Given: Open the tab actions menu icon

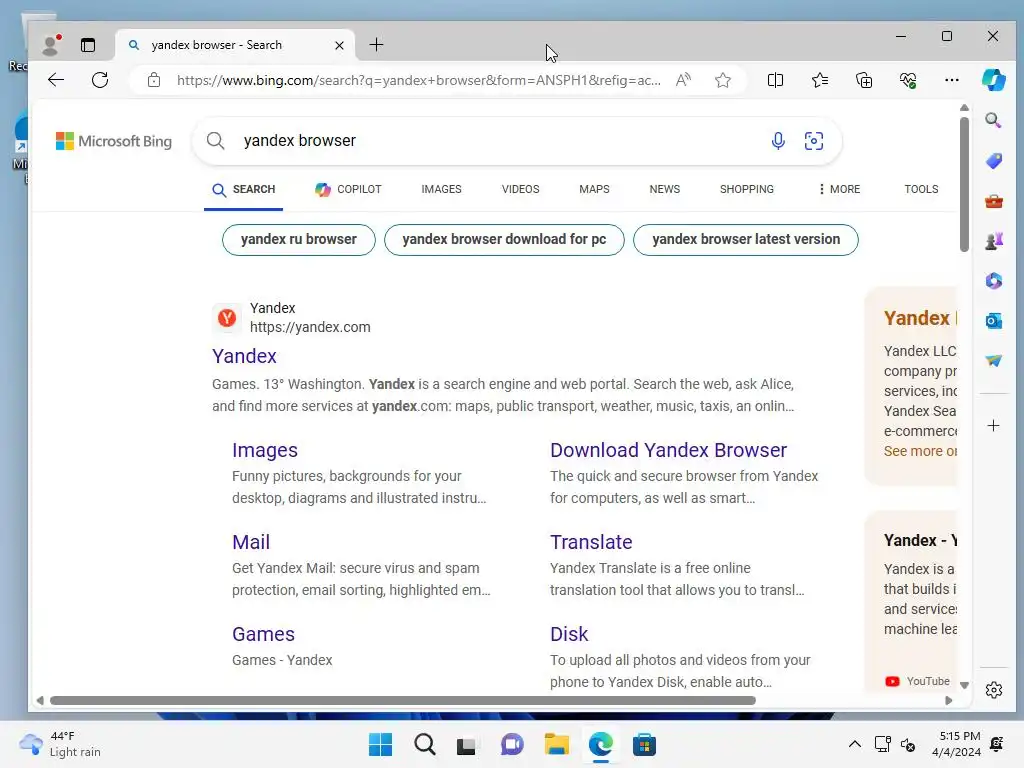Looking at the screenshot, I should tap(88, 44).
